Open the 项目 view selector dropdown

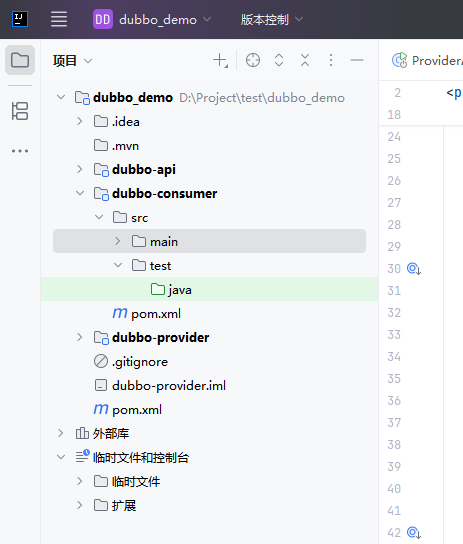[x=72, y=61]
